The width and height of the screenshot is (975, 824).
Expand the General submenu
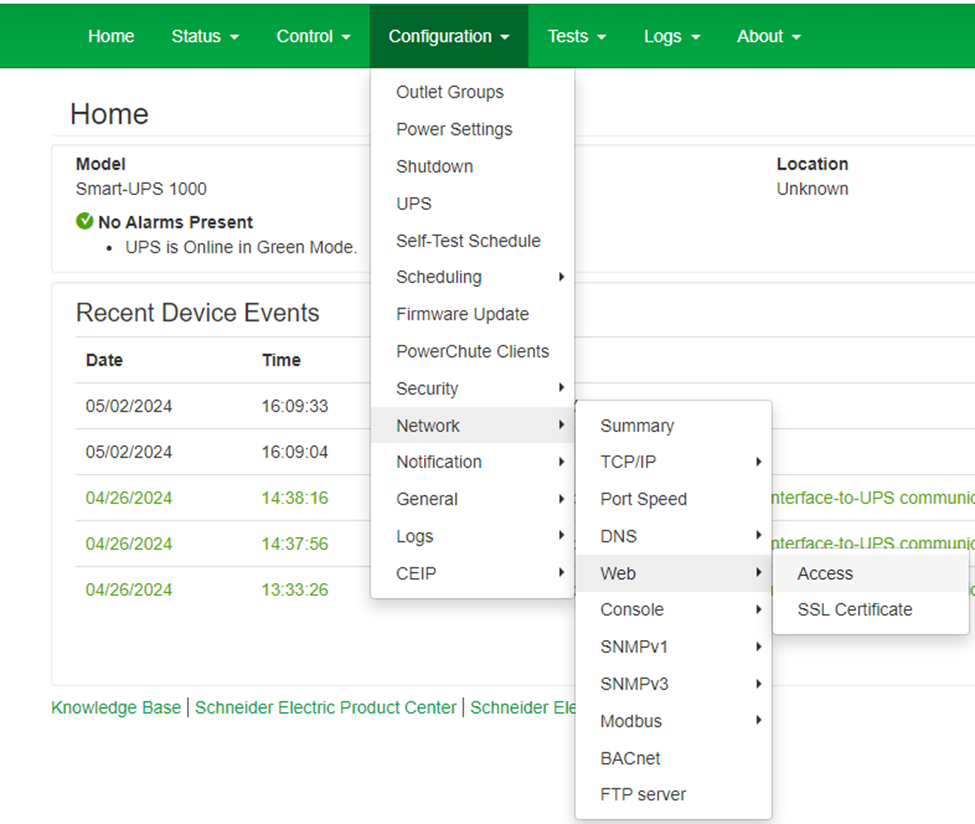[472, 499]
